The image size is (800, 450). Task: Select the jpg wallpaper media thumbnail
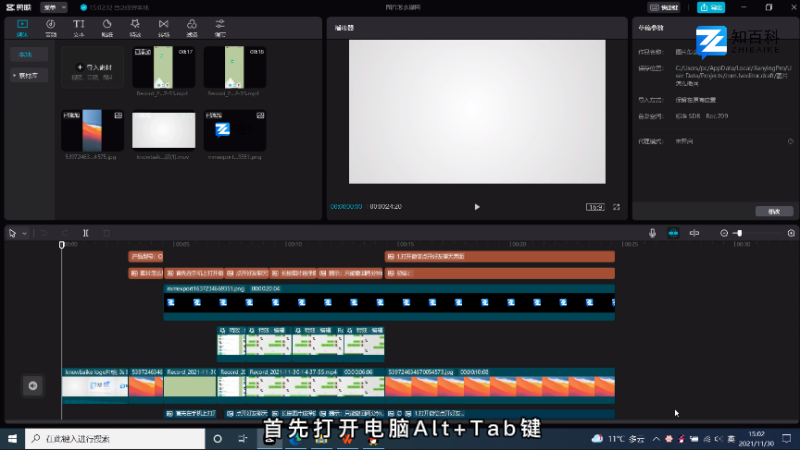pyautogui.click(x=92, y=131)
